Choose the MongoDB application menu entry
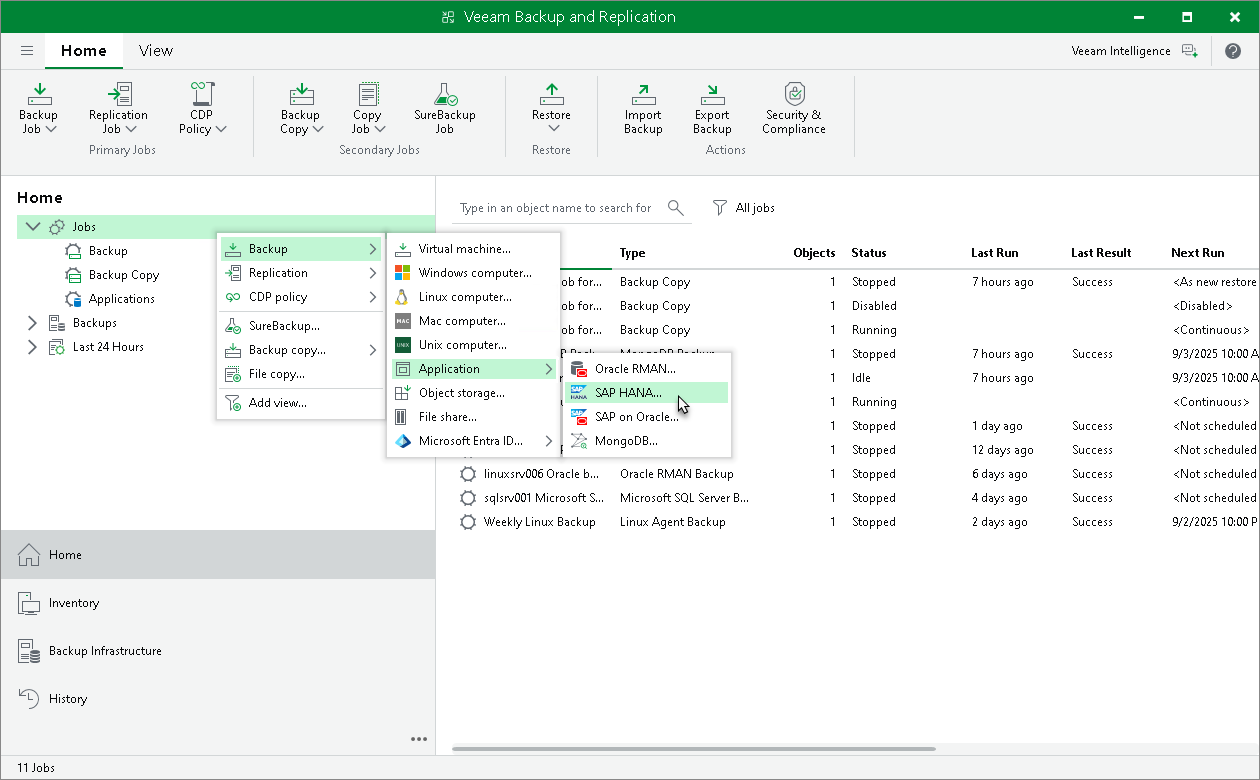This screenshot has height=780, width=1260. pos(647,441)
